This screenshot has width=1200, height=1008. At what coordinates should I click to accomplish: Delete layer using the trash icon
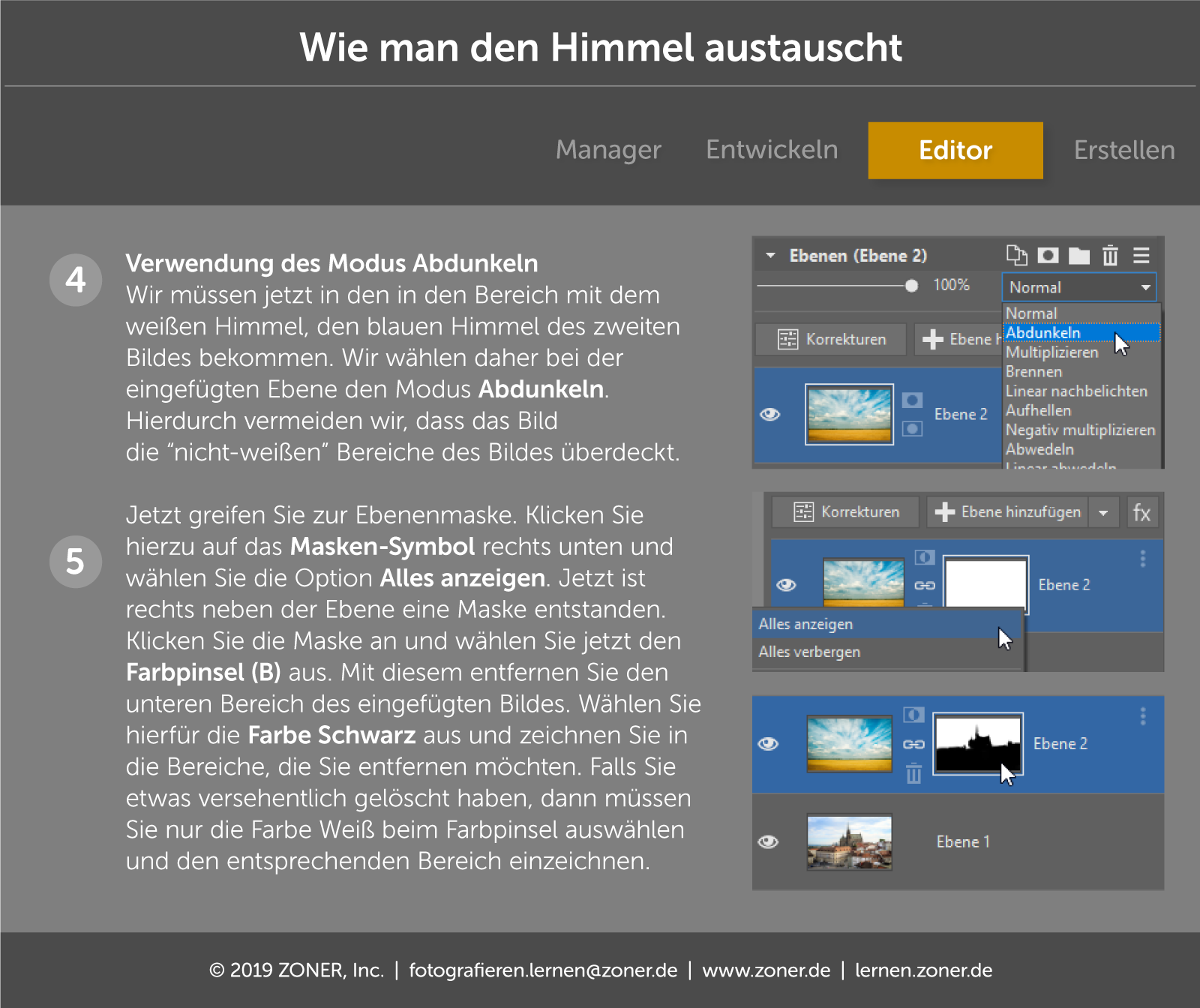[1110, 255]
